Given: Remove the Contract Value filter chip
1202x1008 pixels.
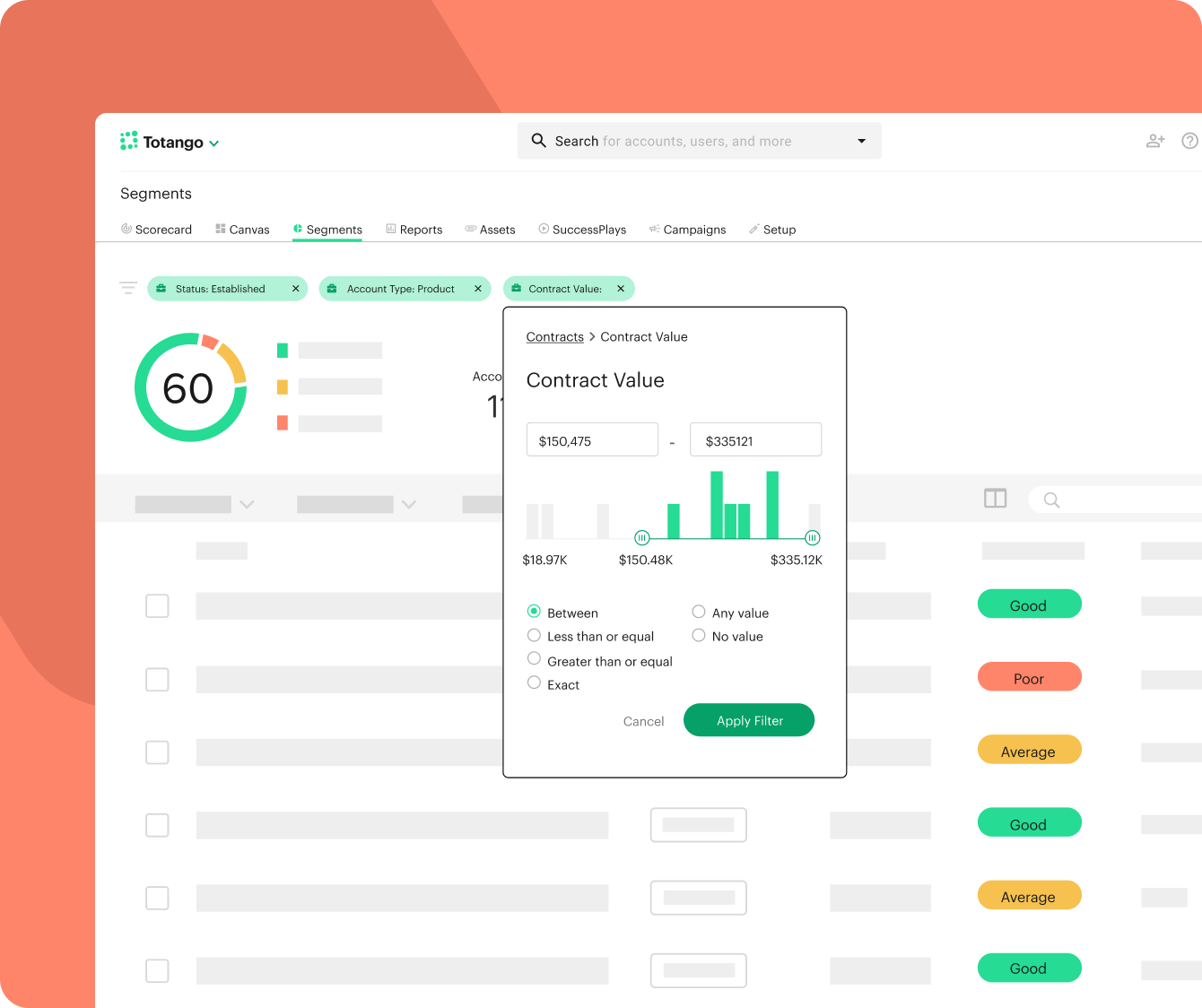Looking at the screenshot, I should 621,289.
